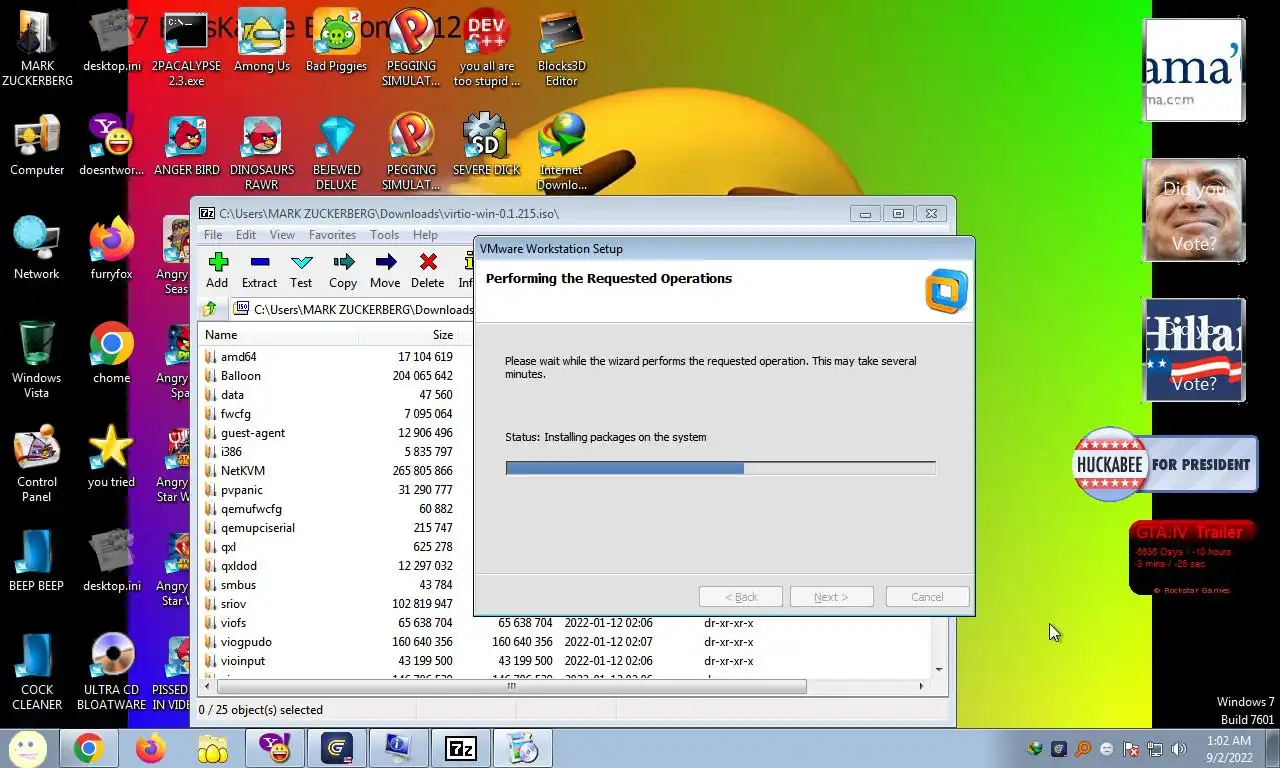Select the Bad Piggies desktop icon

[336, 42]
